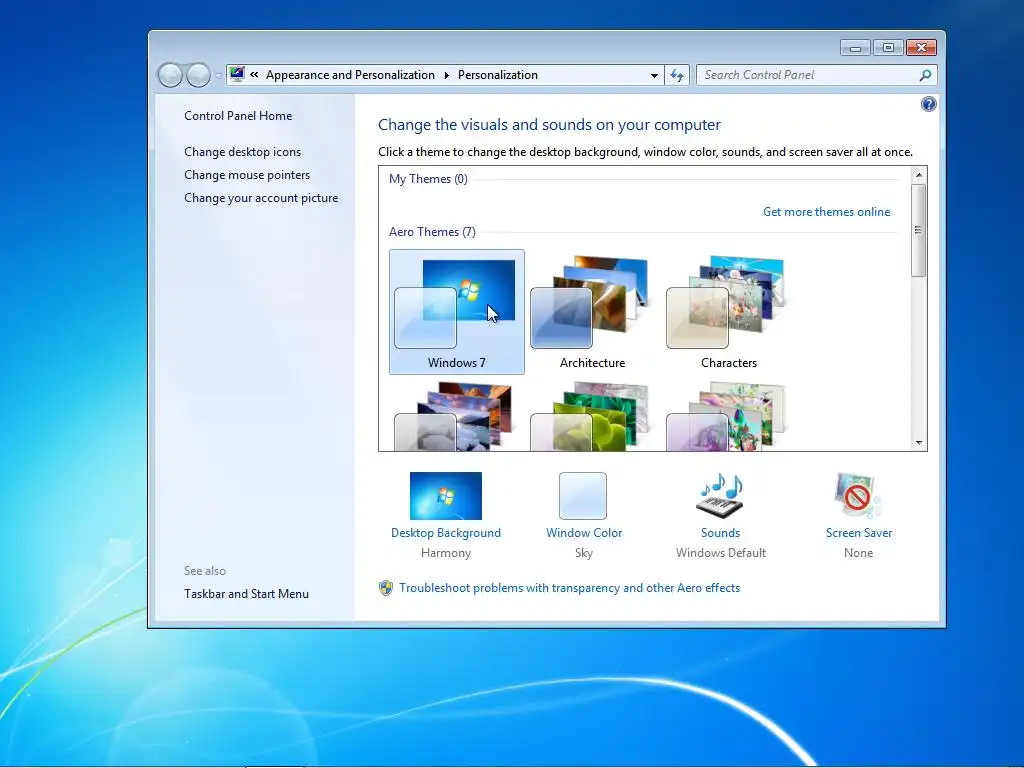The image size is (1024, 768).
Task: Select the landscape theme in second row
Action: (456, 415)
